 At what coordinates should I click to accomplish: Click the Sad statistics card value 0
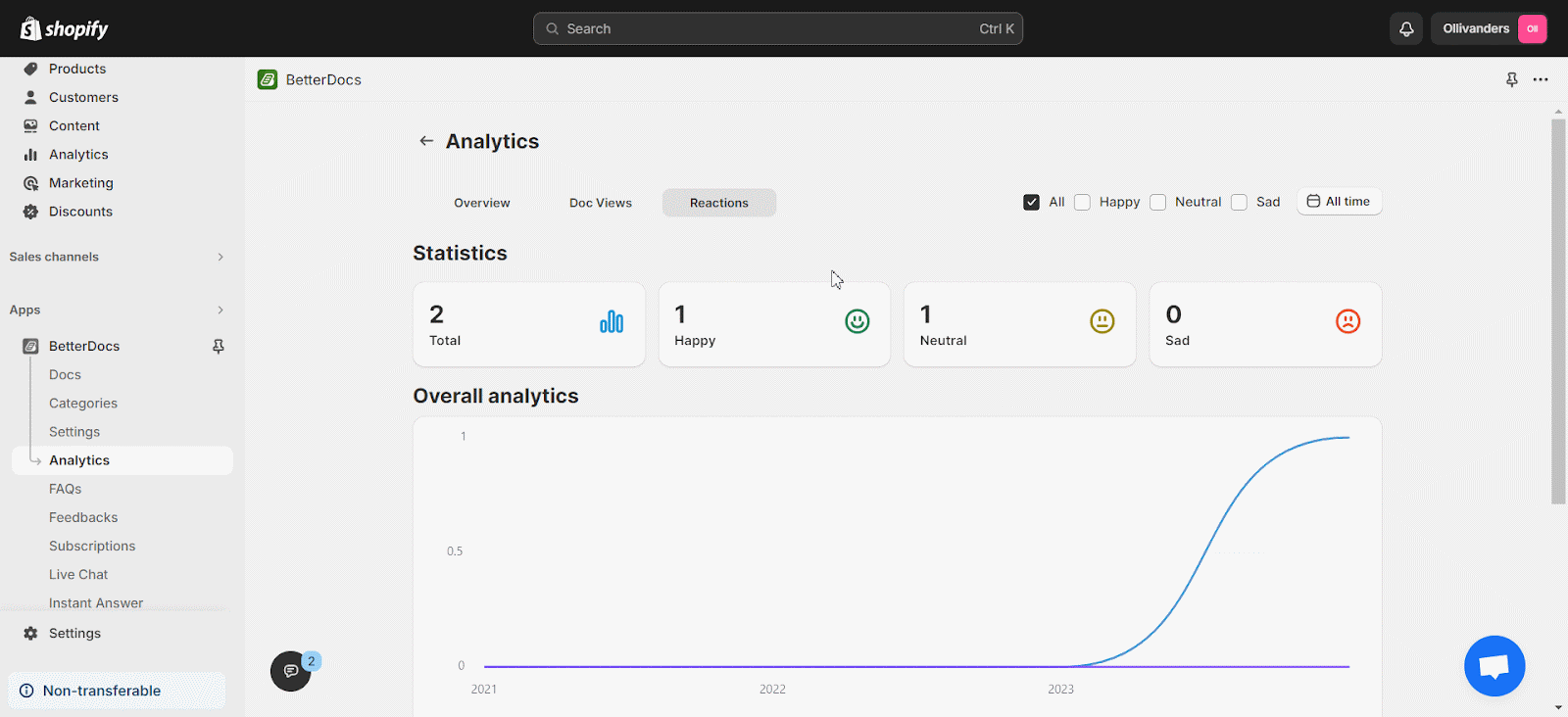tap(1174, 314)
